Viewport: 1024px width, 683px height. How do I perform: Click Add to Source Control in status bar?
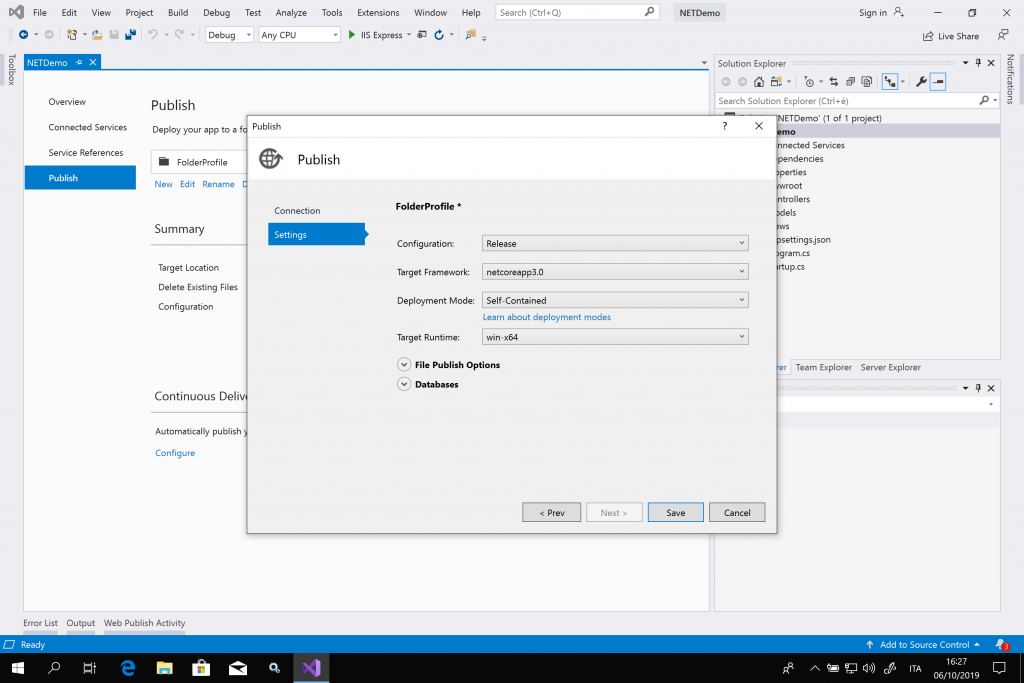click(924, 644)
